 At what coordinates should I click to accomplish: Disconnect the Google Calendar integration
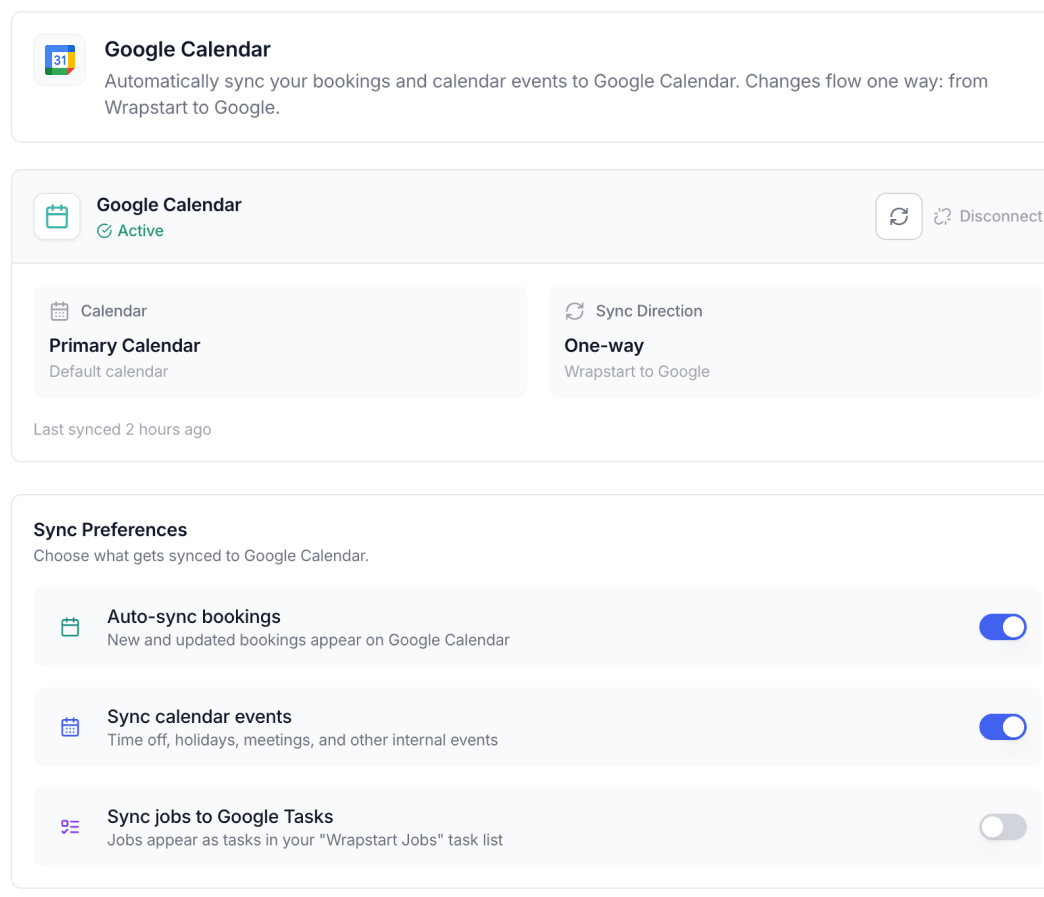pyautogui.click(x=988, y=216)
